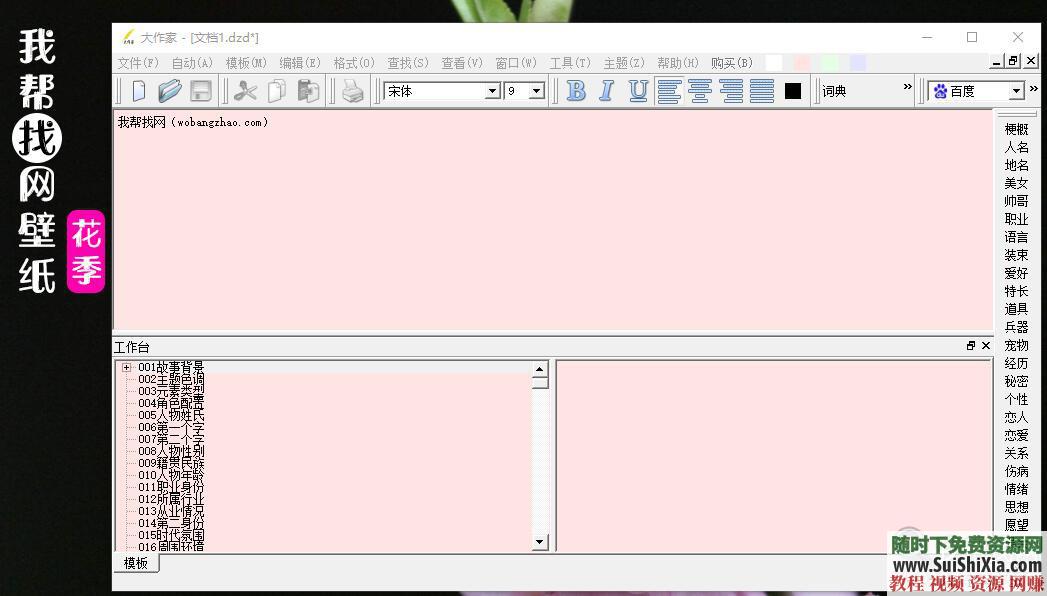Click the justify alignment icon
The width and height of the screenshot is (1047, 596).
tap(762, 91)
